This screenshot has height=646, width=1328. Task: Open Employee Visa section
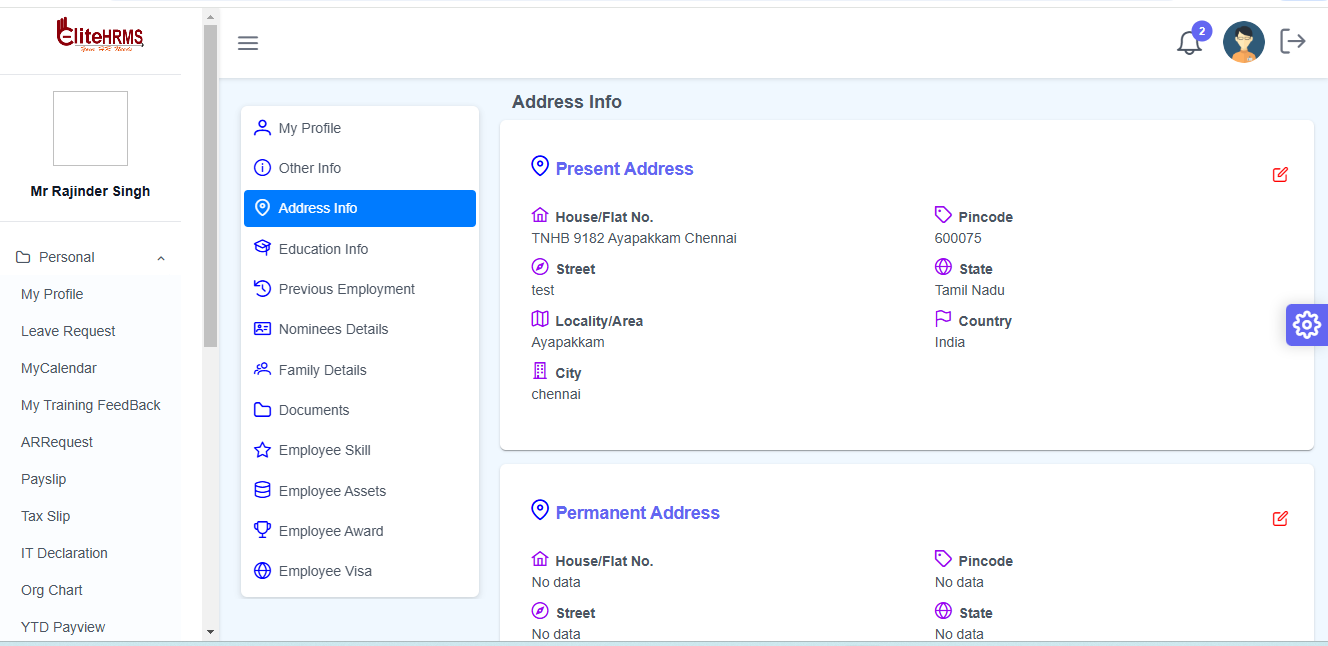coord(325,571)
